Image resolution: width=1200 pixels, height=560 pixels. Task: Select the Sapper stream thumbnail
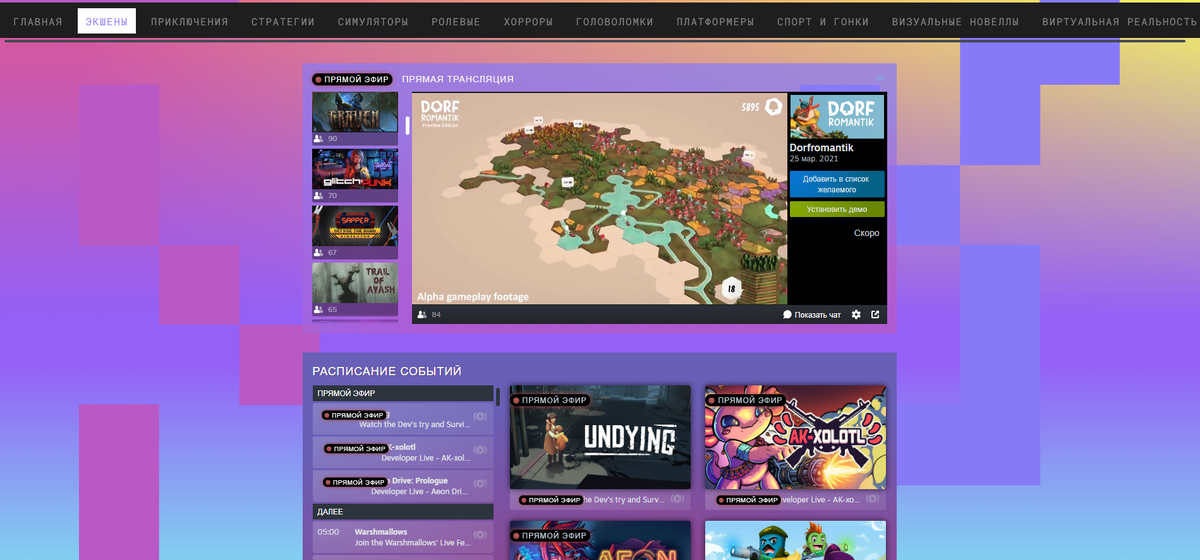[355, 226]
